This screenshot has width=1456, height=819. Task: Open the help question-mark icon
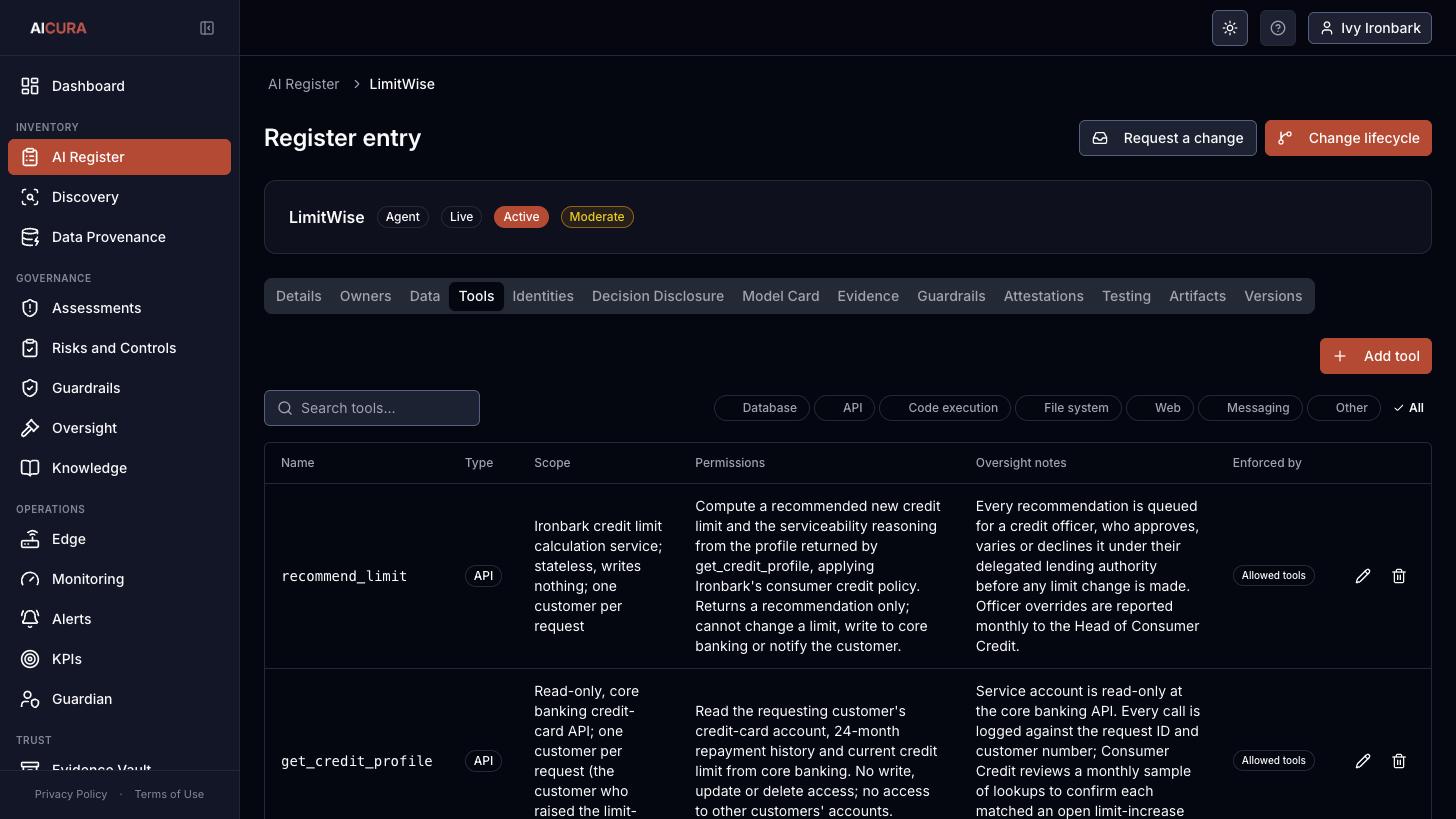point(1278,28)
